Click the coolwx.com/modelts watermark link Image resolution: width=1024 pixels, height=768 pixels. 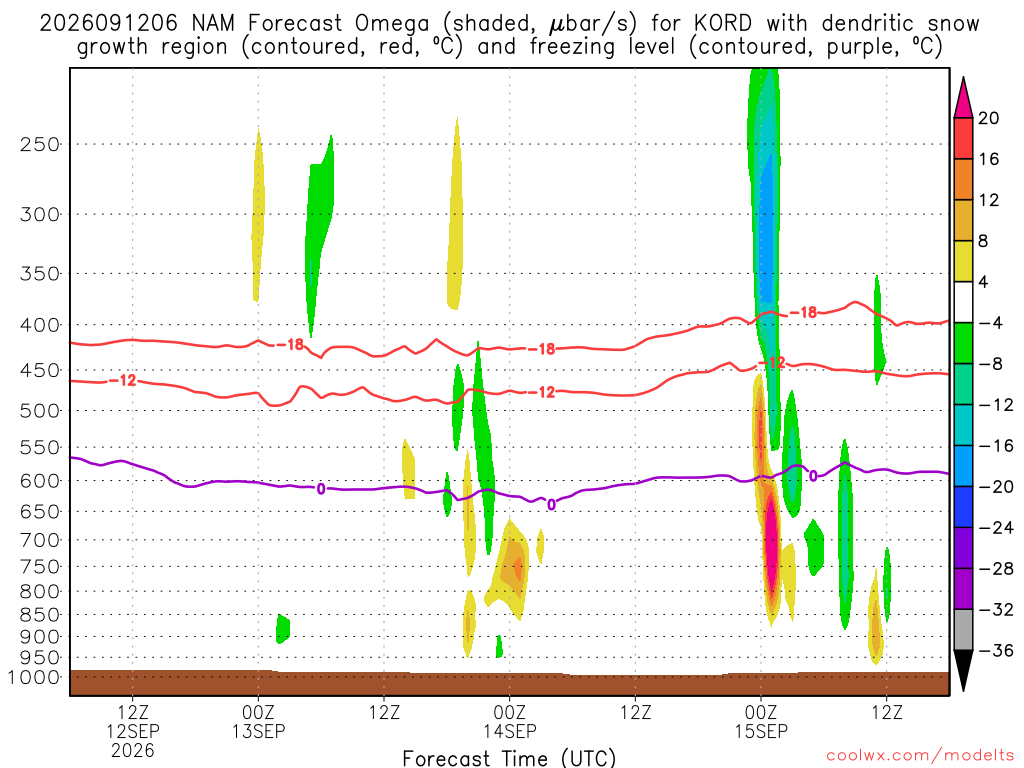[920, 756]
